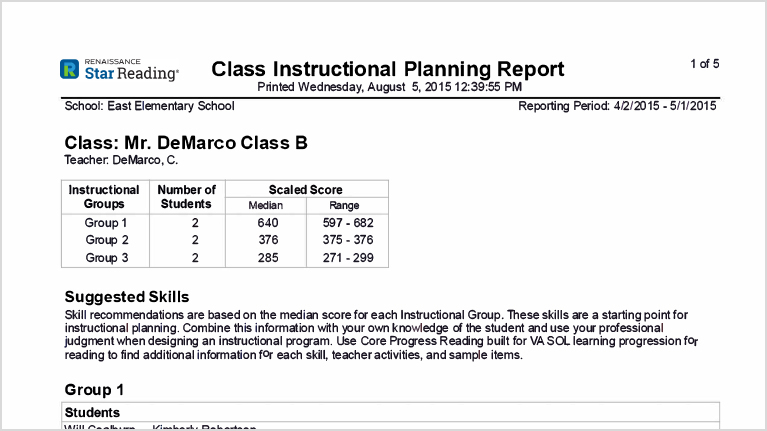Click the Instructional Groups column header
767x431 pixels.
[104, 196]
